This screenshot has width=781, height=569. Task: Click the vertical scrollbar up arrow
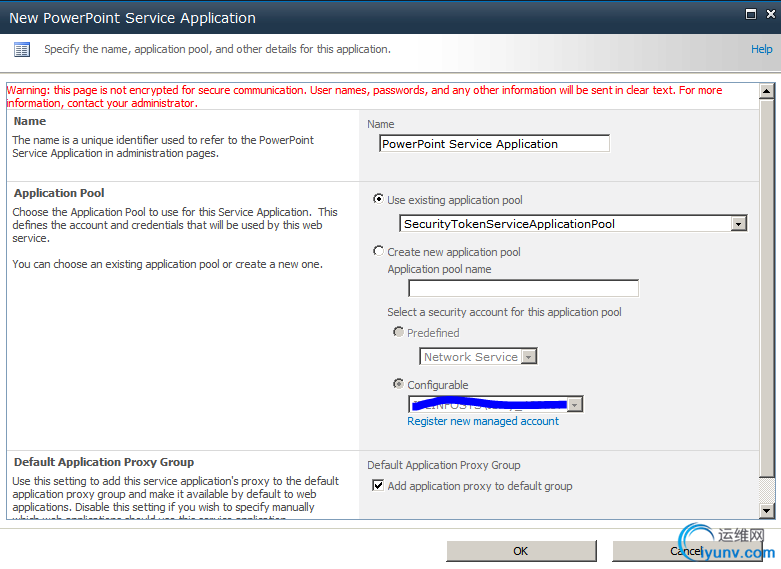coord(766,91)
